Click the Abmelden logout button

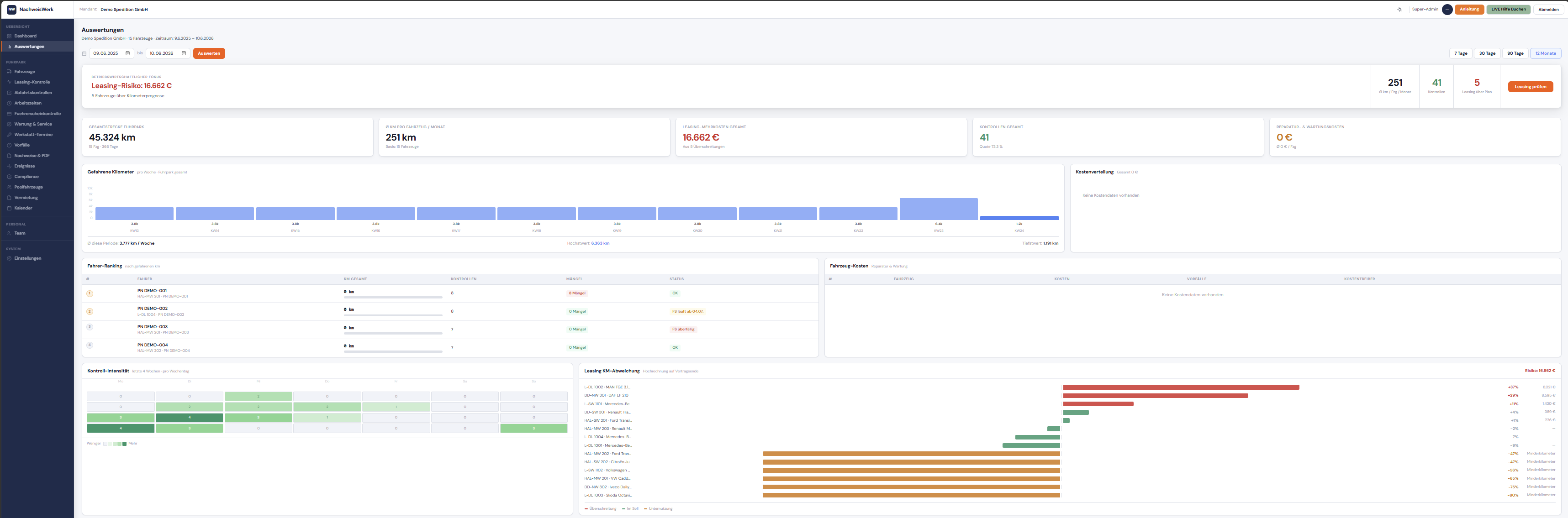tap(1548, 10)
